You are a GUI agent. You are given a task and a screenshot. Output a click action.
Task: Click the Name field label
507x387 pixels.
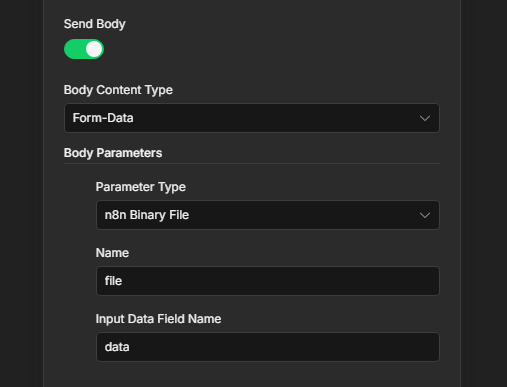112,253
